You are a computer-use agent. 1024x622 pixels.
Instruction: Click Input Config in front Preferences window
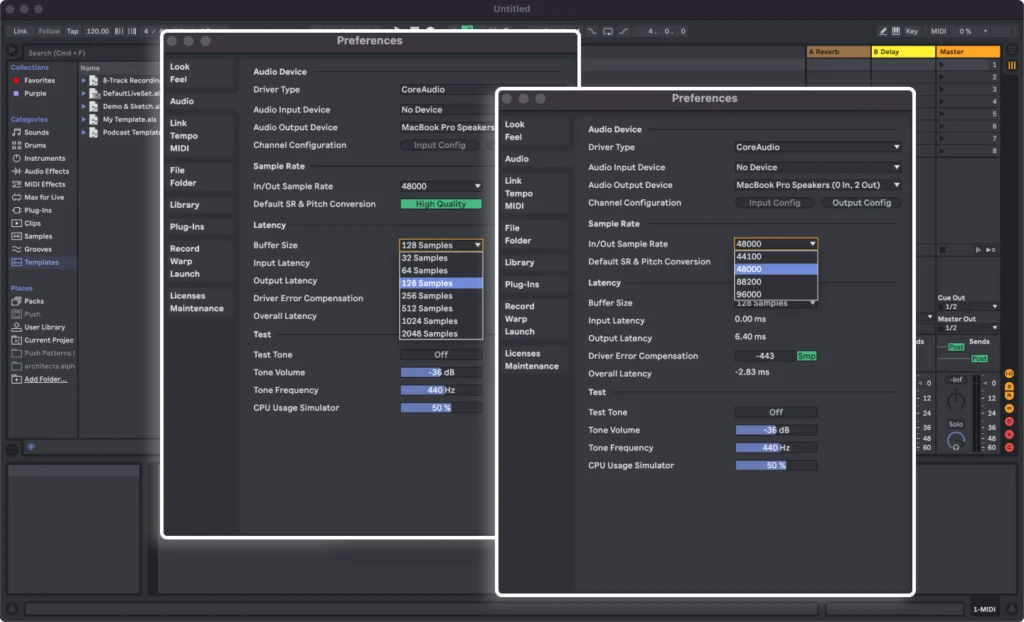[x=774, y=203]
